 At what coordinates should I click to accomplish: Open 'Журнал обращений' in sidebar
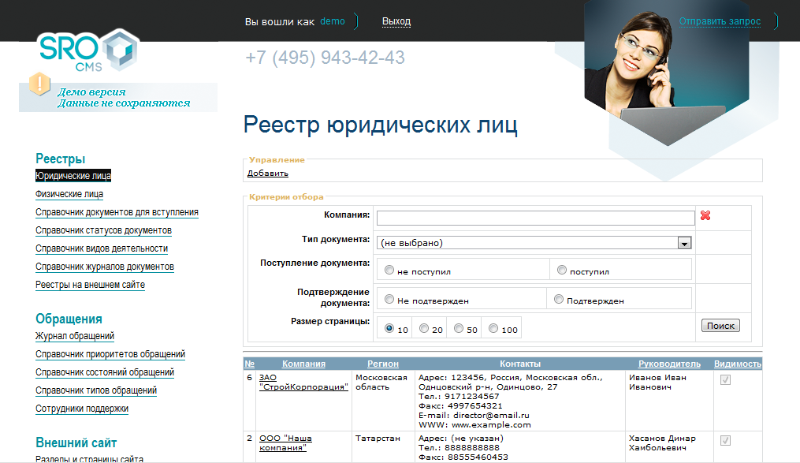(74, 336)
